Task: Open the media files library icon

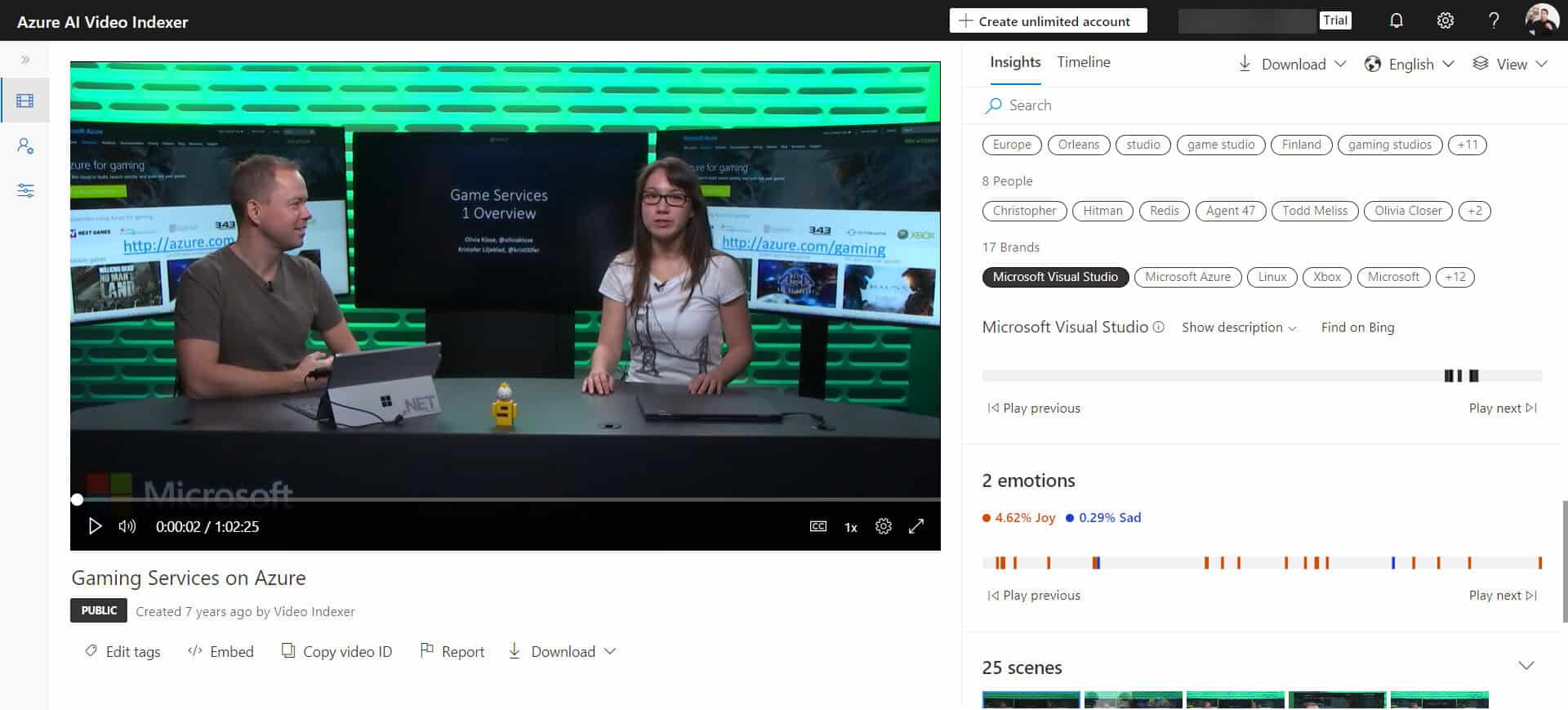Action: [x=25, y=100]
